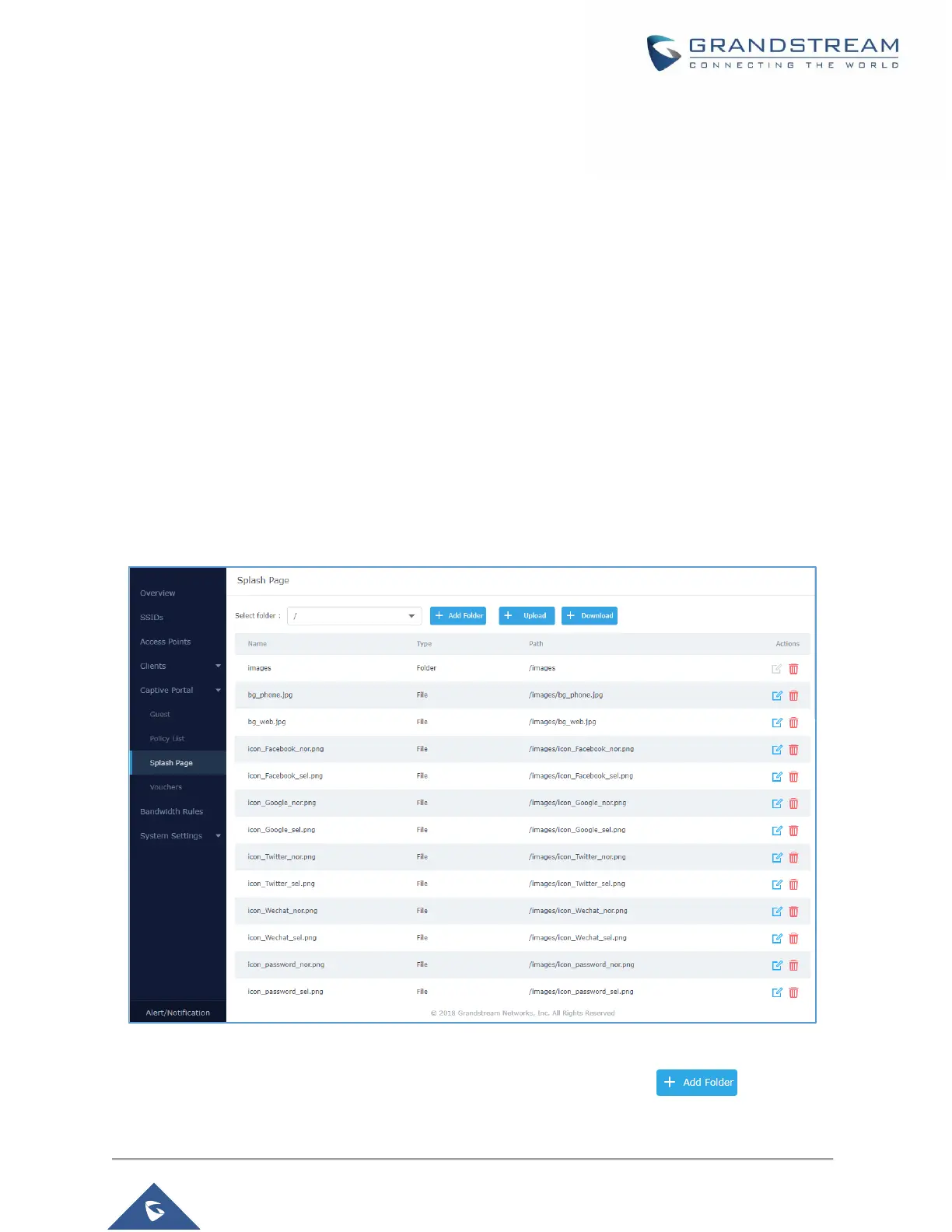This screenshot has height=1232, width=952.
Task: Click the Path column header
Action: point(536,644)
